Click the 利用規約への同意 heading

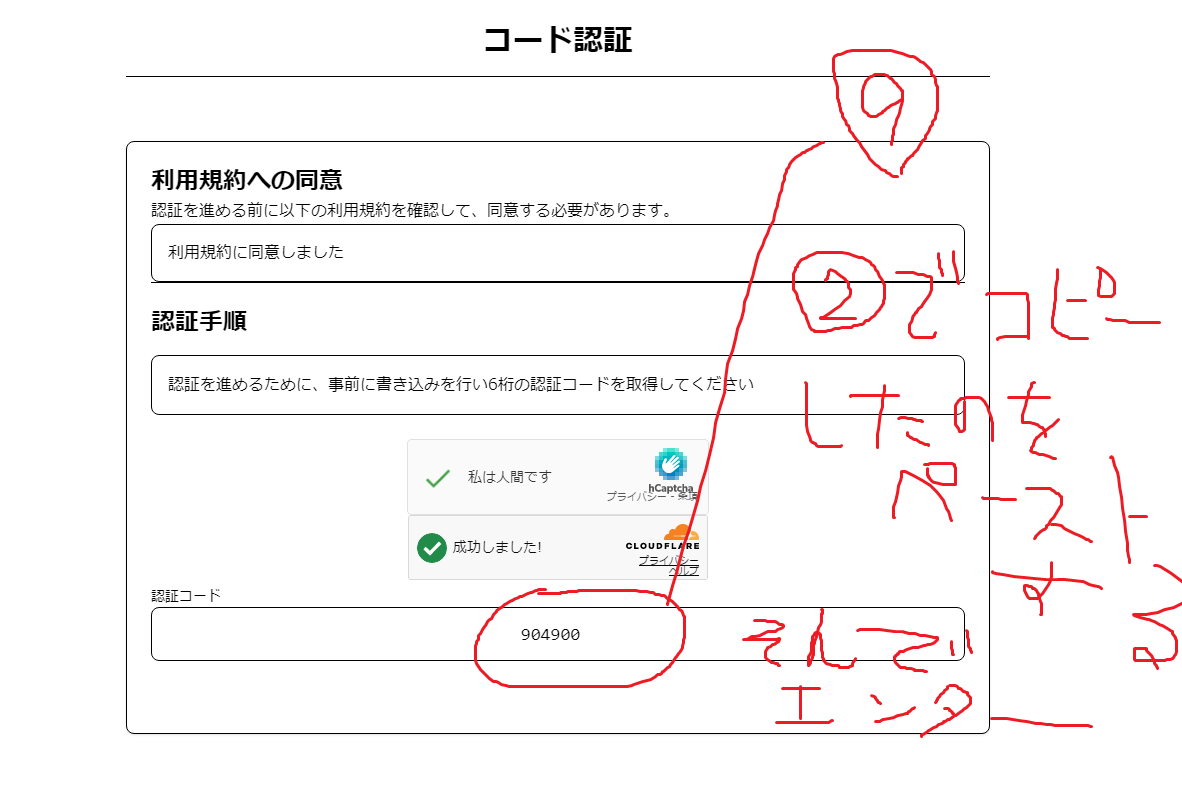point(247,180)
